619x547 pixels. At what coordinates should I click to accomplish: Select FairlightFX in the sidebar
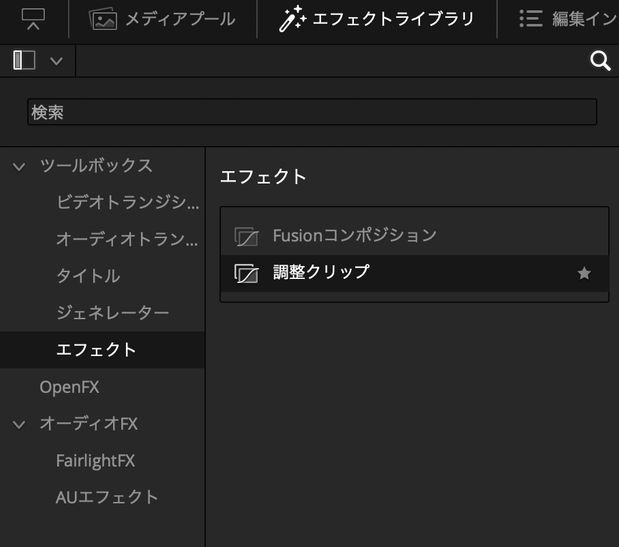pyautogui.click(x=95, y=461)
